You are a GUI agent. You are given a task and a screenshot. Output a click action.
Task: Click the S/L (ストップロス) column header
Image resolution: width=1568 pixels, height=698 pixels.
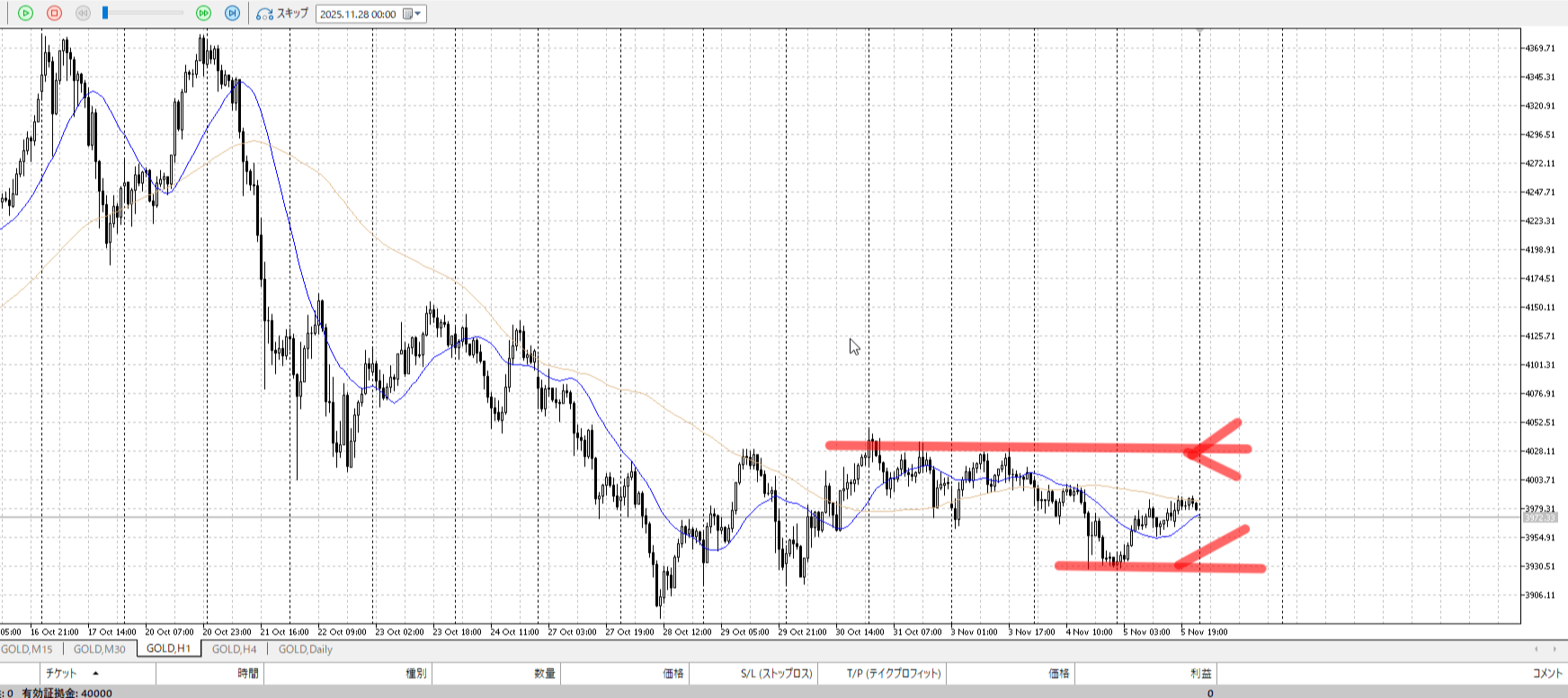(777, 673)
